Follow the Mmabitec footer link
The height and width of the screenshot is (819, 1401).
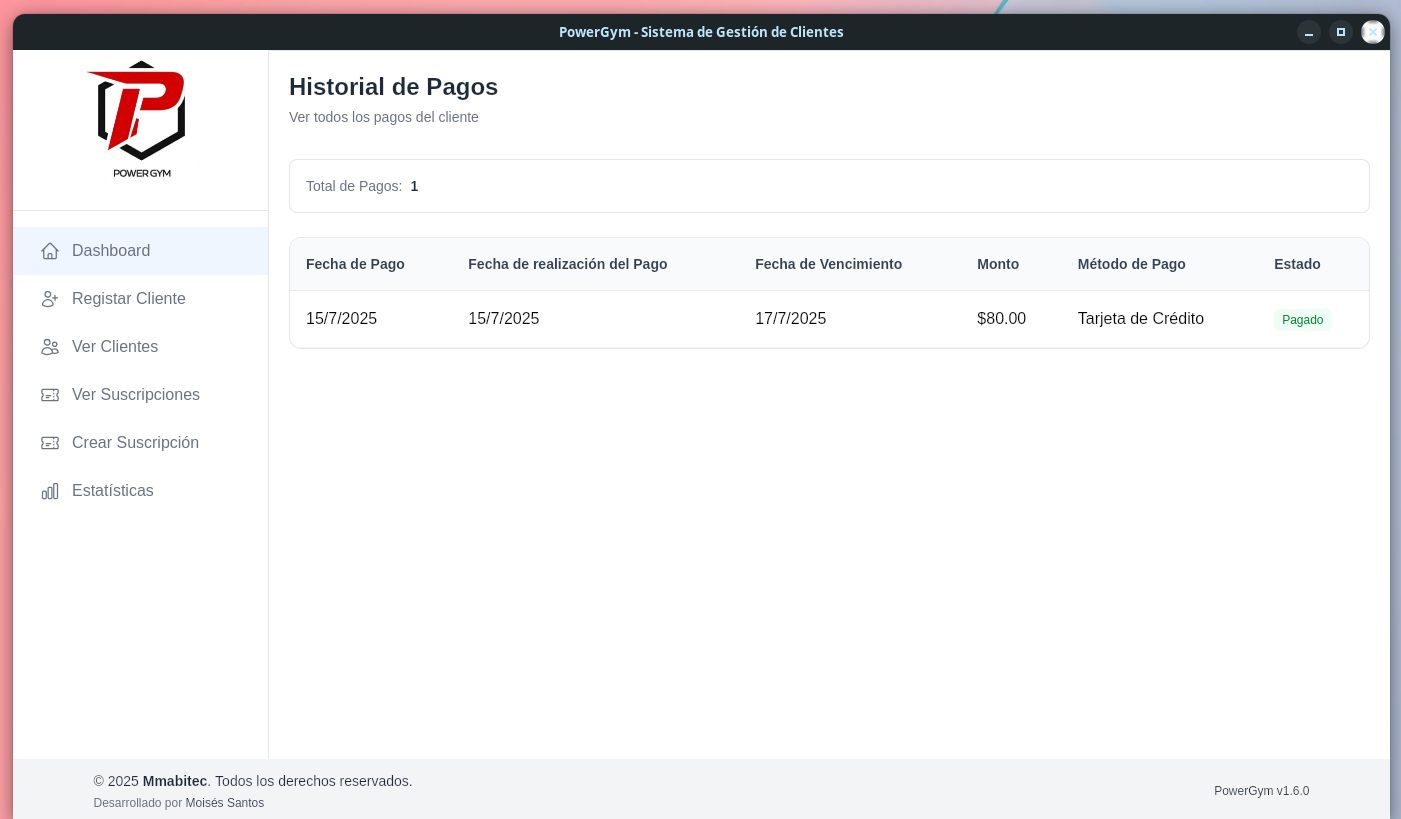[175, 781]
